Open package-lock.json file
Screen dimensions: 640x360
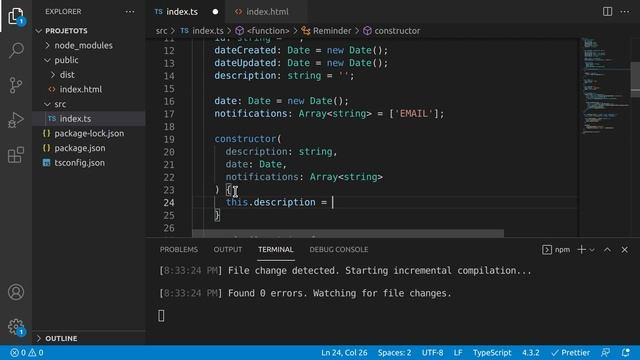click(x=89, y=133)
